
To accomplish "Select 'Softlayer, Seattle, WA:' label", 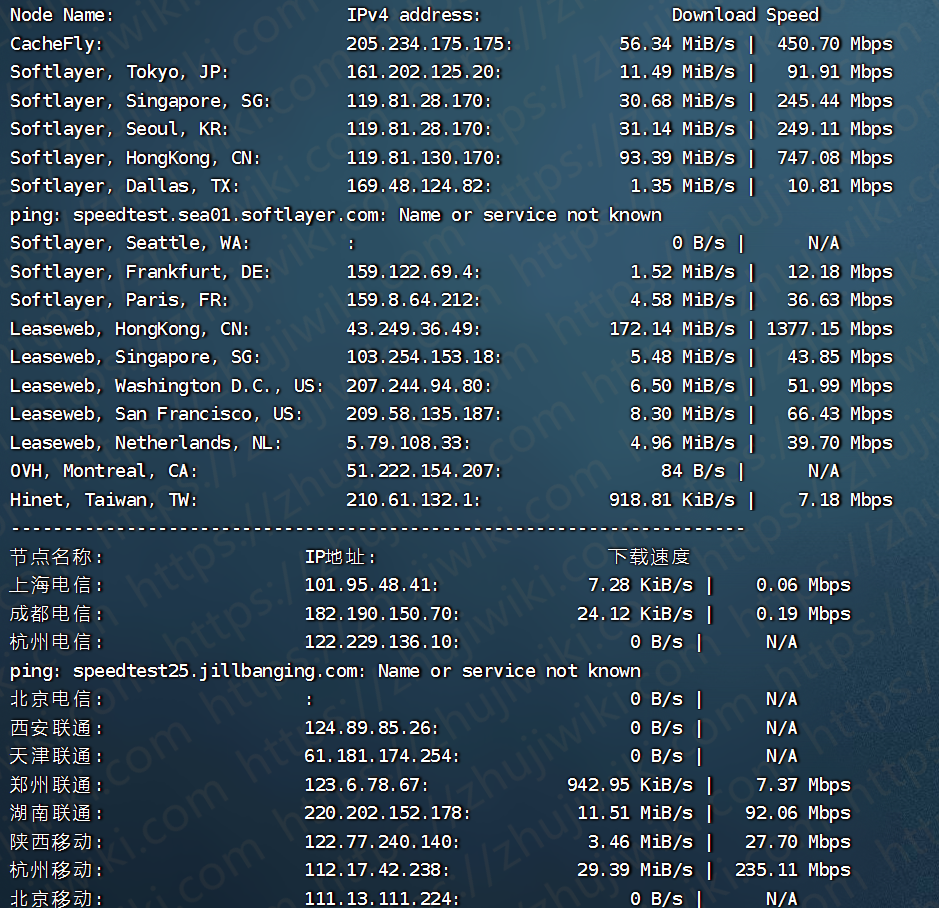I will (129, 243).
